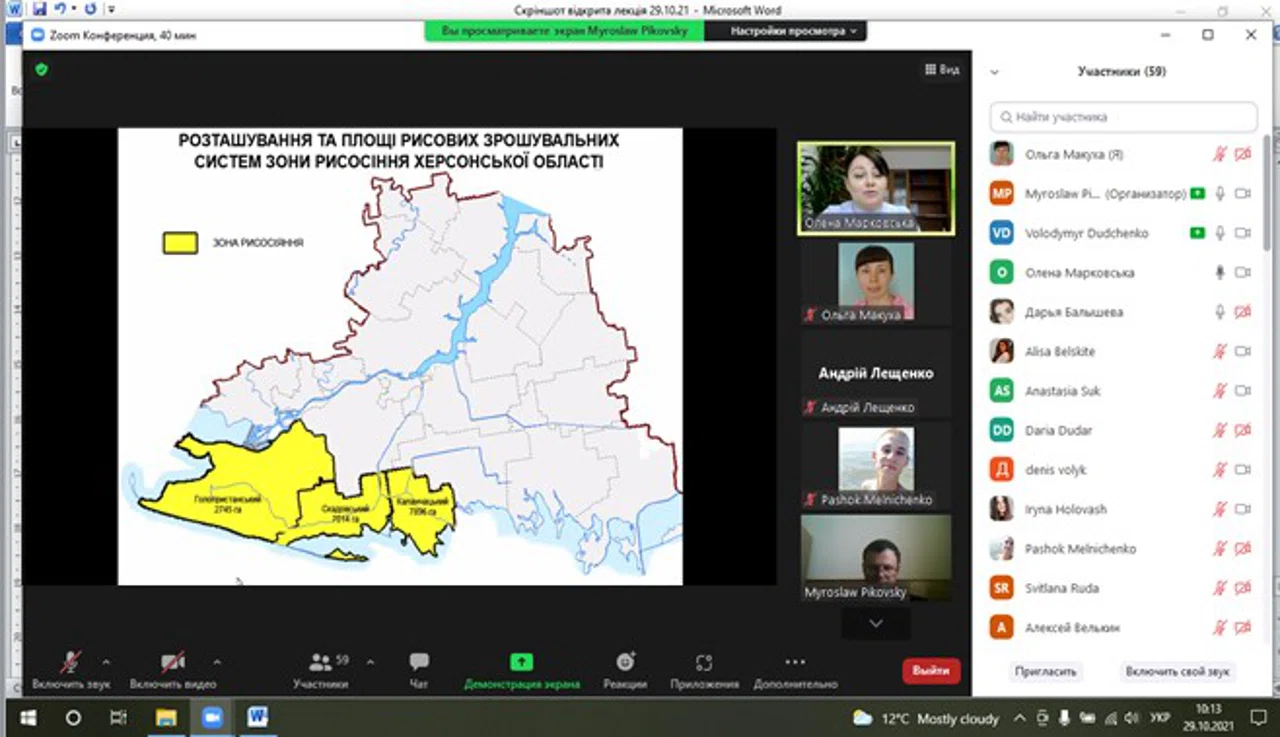Screen dimensions: 1280x737
Task: Click Включить свой звук button
Action: click(1177, 672)
